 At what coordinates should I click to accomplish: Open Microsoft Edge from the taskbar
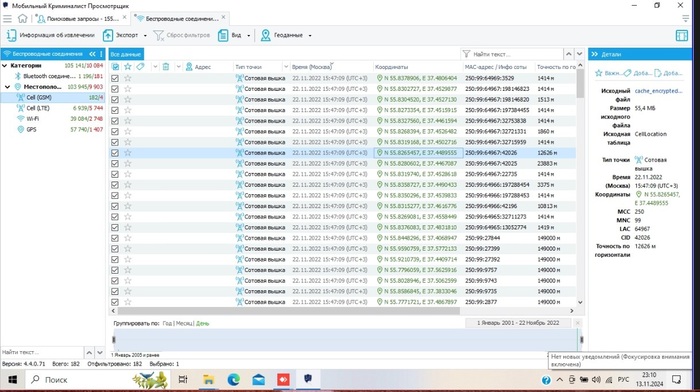[233, 380]
